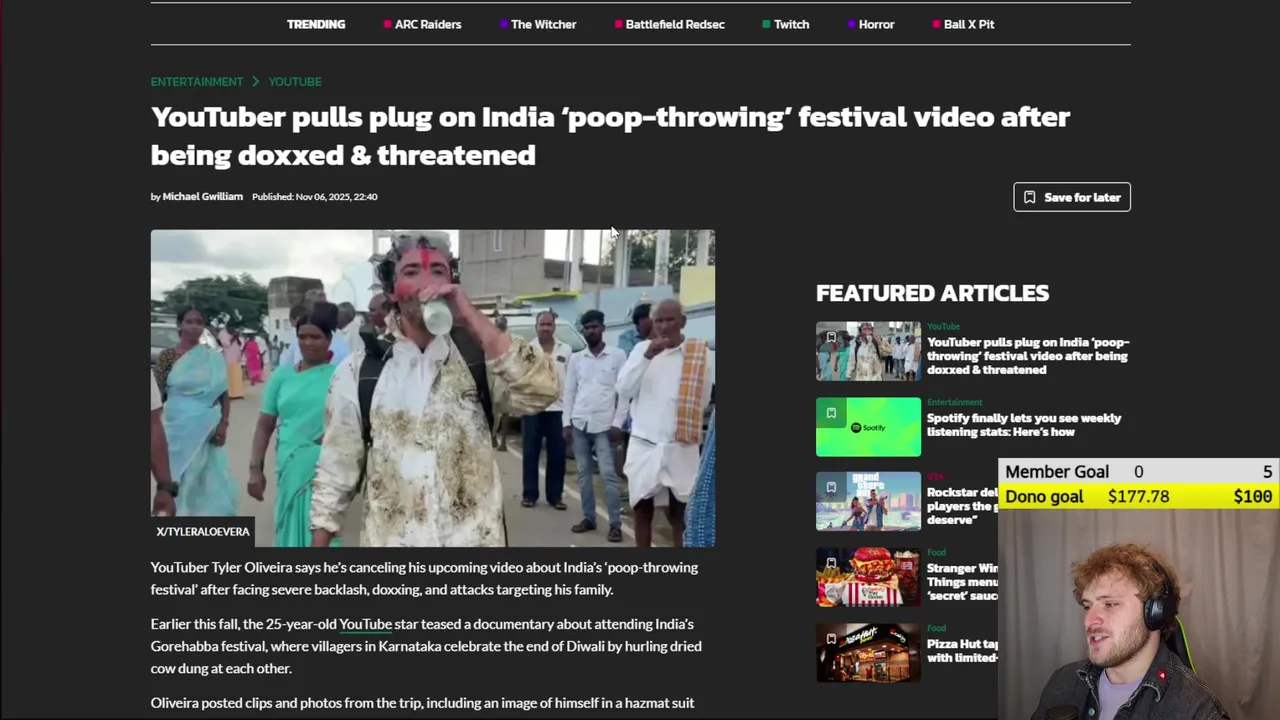Click the Save for later button
Screen dimensions: 1280x720
[x=1072, y=197]
